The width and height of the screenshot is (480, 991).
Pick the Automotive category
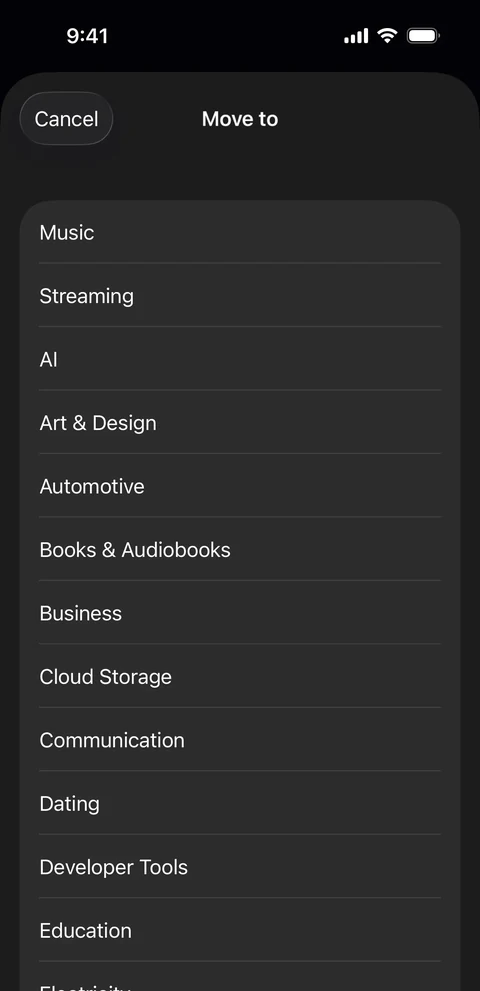pos(240,486)
